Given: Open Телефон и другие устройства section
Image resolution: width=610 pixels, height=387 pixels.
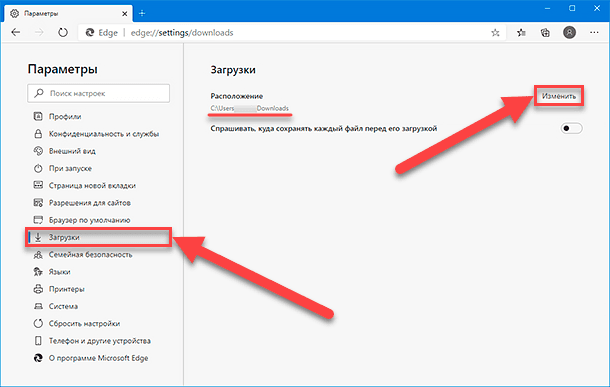Looking at the screenshot, I should point(92,341).
